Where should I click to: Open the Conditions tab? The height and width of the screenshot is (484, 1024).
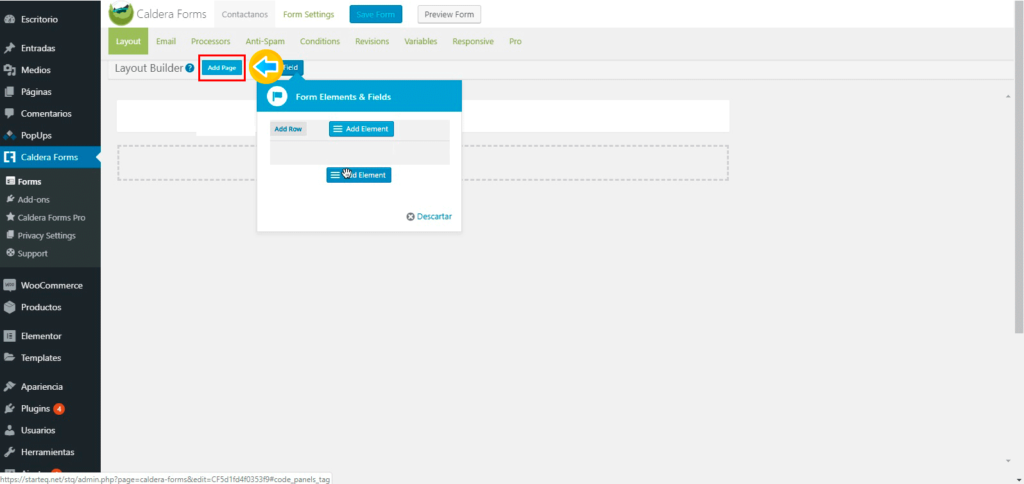coord(320,42)
